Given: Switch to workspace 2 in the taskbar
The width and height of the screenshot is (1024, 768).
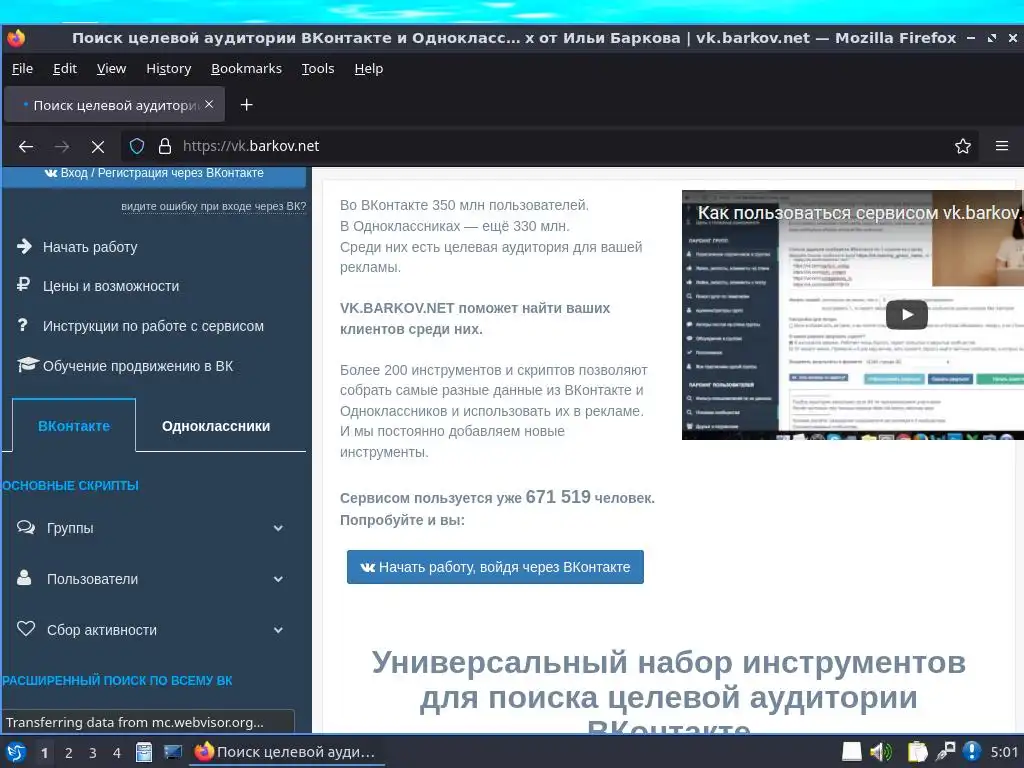Looking at the screenshot, I should tap(69, 753).
